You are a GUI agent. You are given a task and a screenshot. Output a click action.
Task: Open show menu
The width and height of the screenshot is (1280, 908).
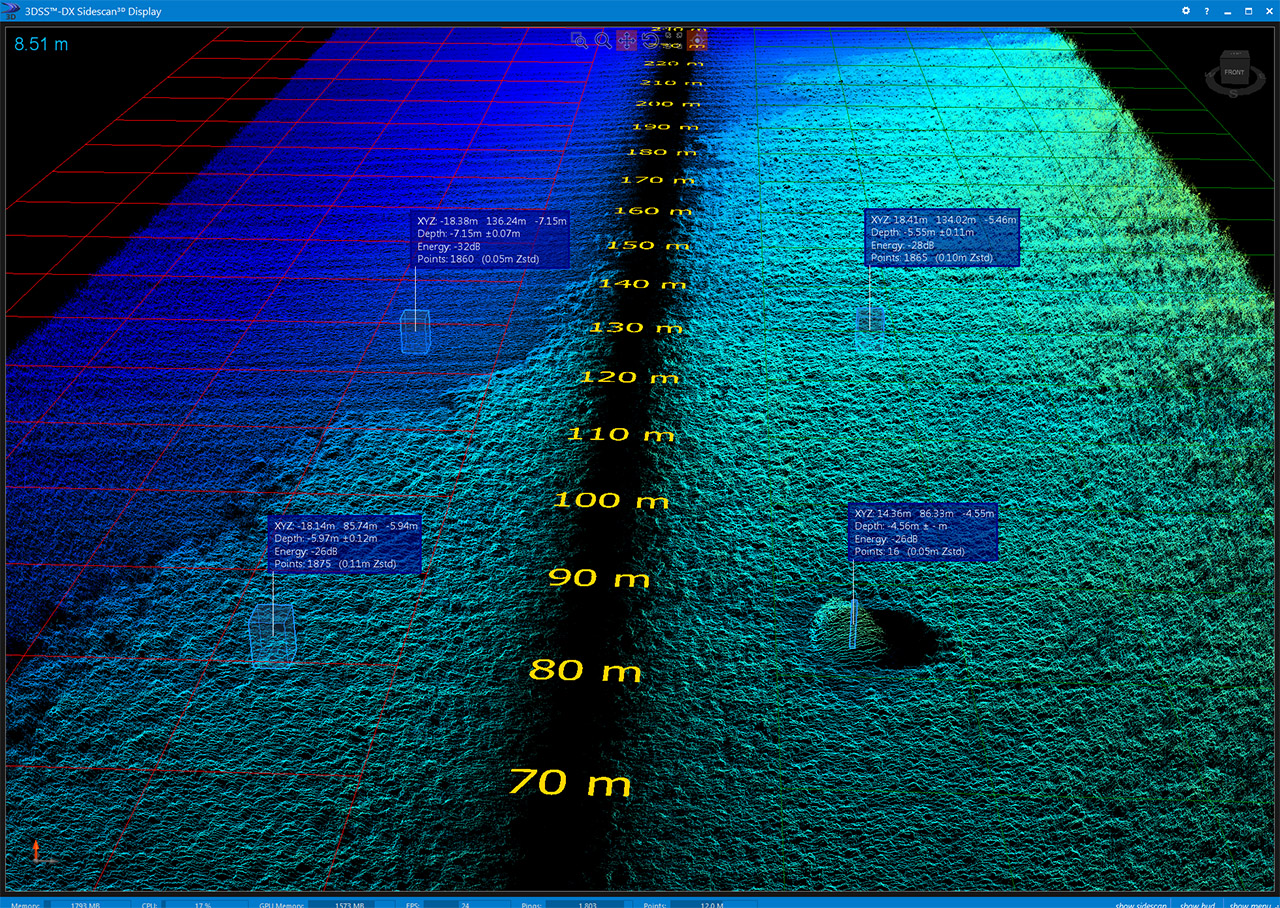coord(1251,904)
